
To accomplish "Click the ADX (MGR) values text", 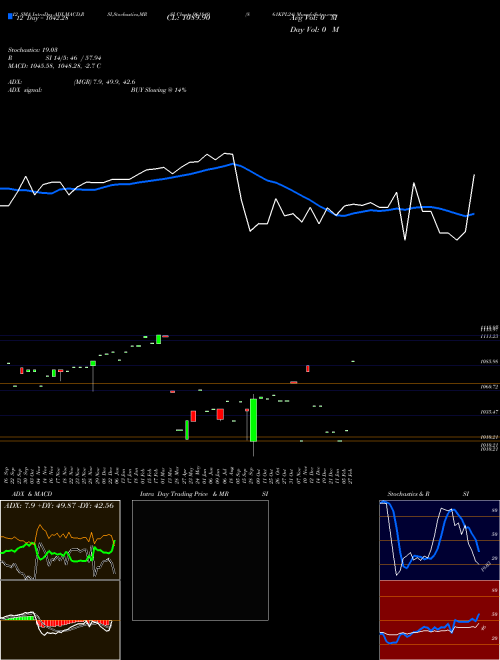I will point(104,82).
